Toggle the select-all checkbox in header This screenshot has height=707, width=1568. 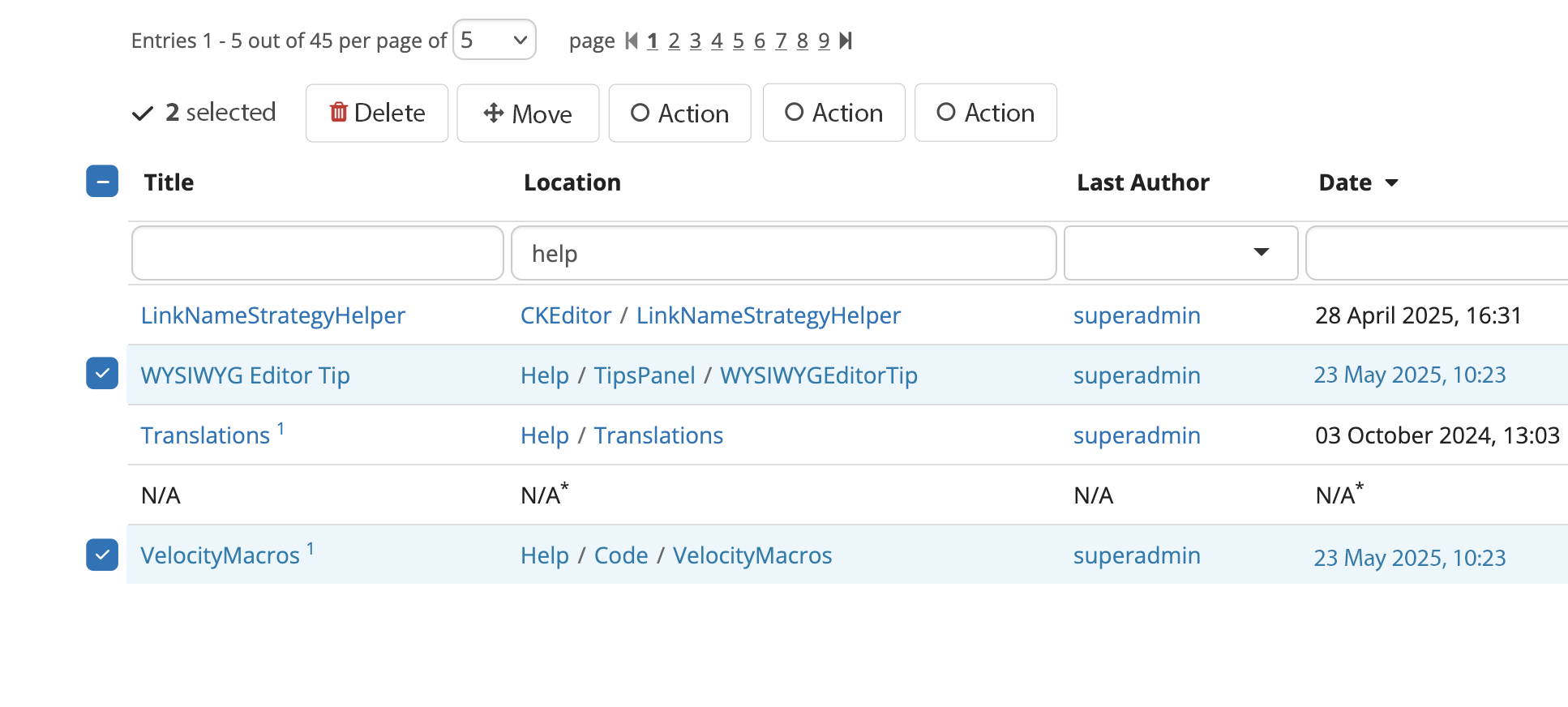(x=102, y=182)
